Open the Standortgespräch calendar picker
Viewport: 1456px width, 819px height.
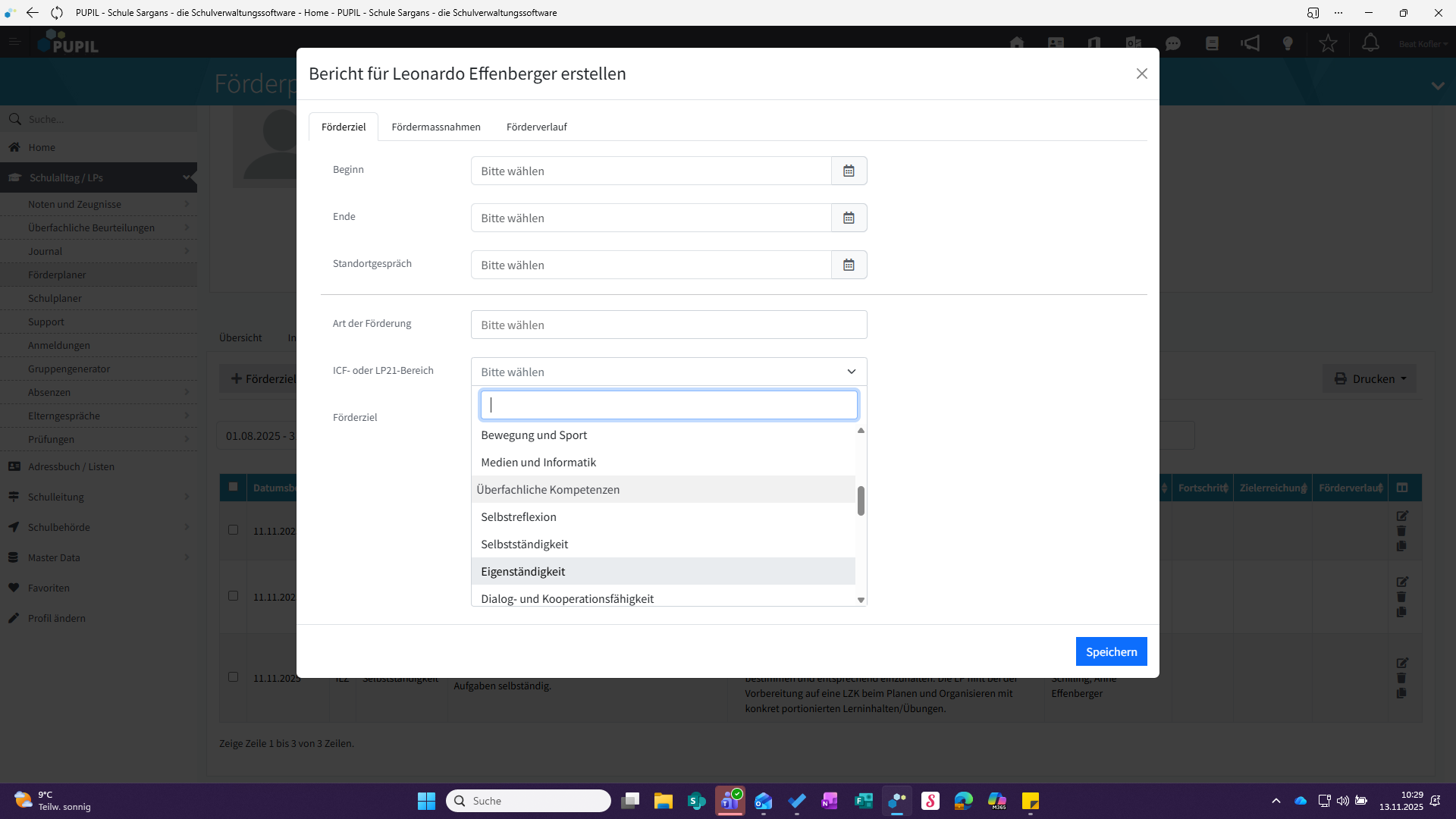[x=849, y=265]
